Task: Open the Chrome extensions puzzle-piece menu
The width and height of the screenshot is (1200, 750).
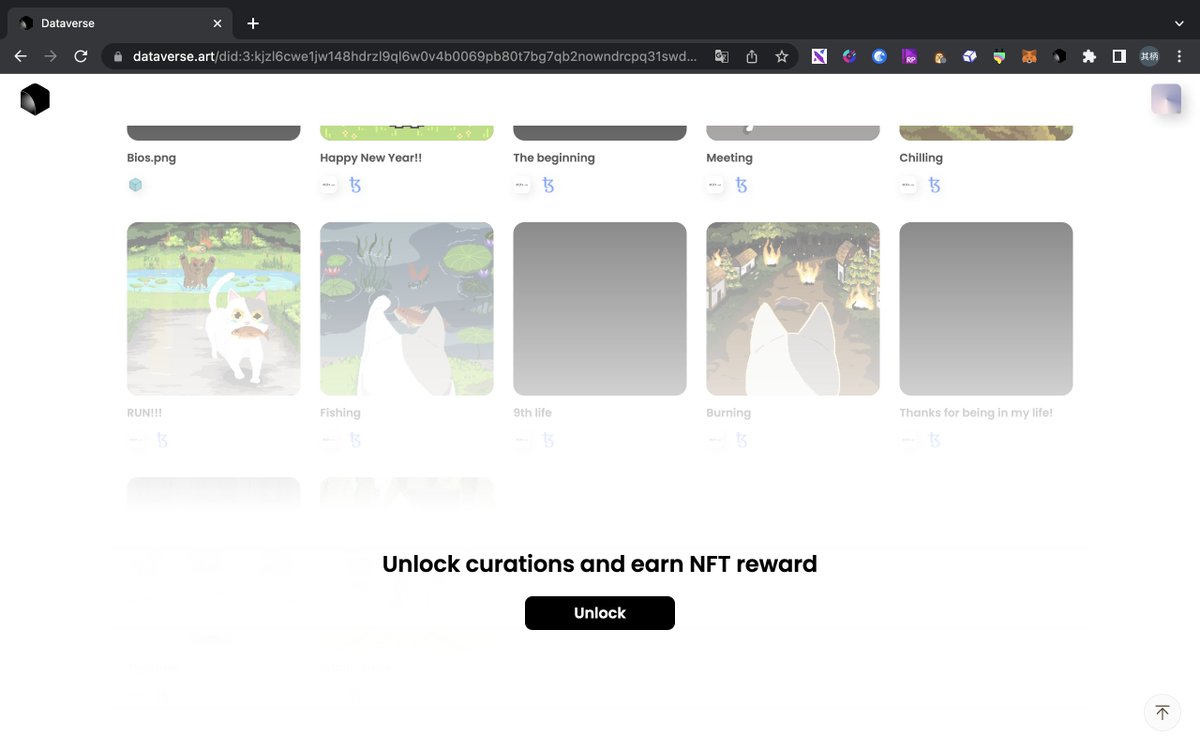Action: [1089, 56]
